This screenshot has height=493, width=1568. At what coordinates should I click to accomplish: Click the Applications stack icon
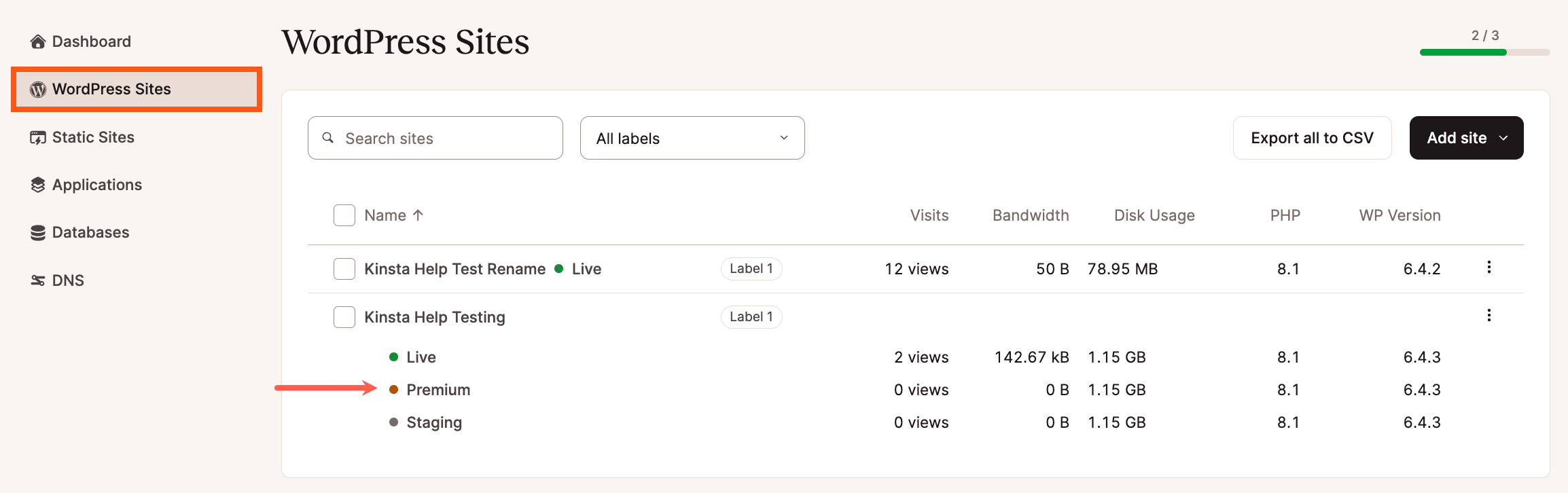click(38, 185)
